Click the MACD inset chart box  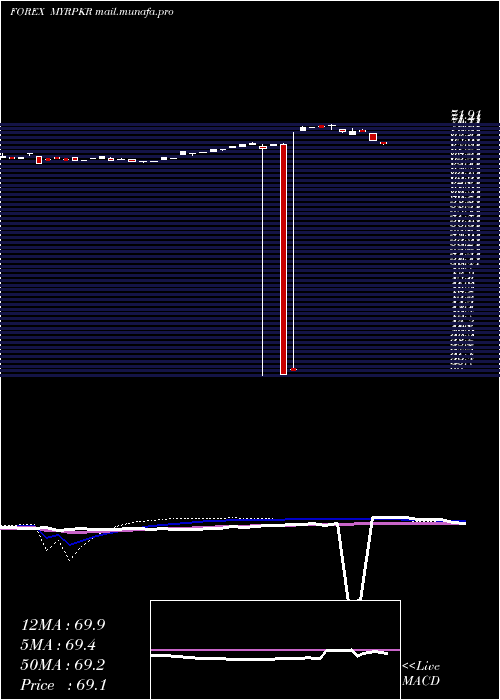pos(275,650)
